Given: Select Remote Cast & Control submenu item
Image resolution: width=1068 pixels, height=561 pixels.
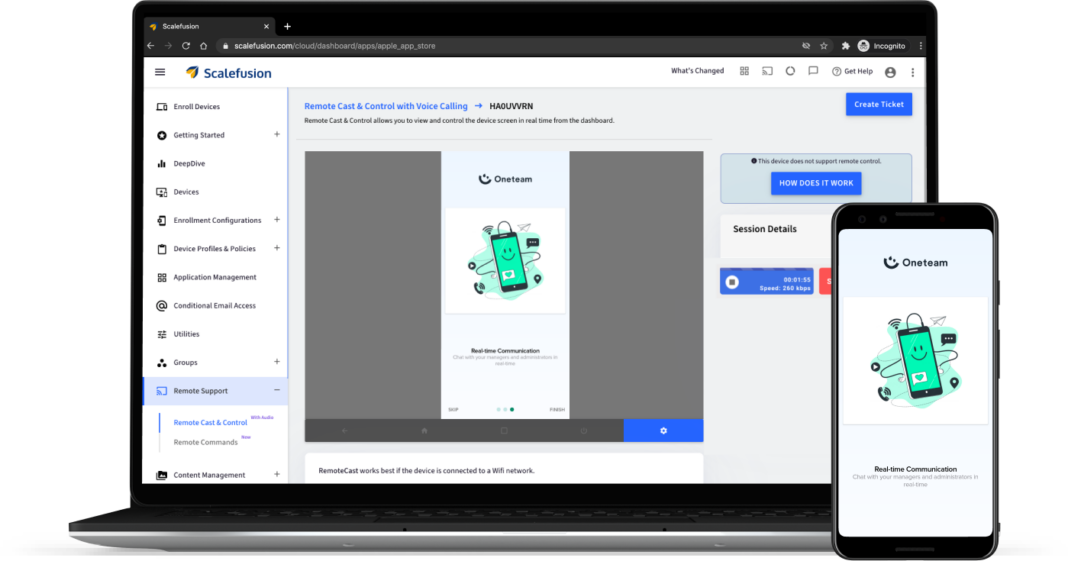Looking at the screenshot, I should (x=210, y=423).
